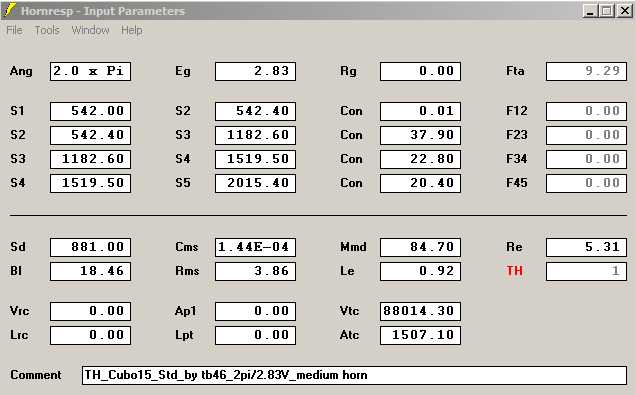635x395 pixels.
Task: Click the F45 field
Action: [x=586, y=183]
